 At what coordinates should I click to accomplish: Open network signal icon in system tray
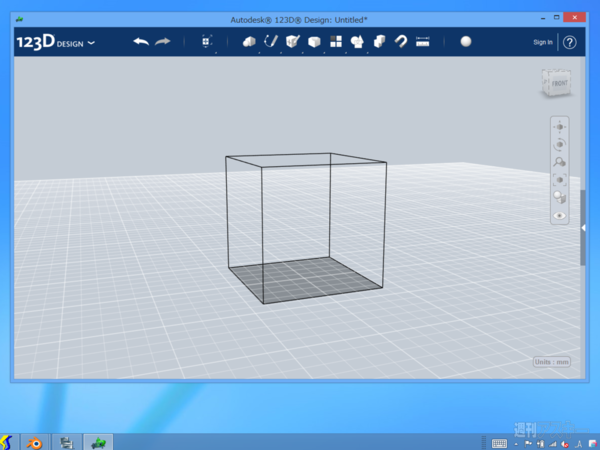pos(553,444)
